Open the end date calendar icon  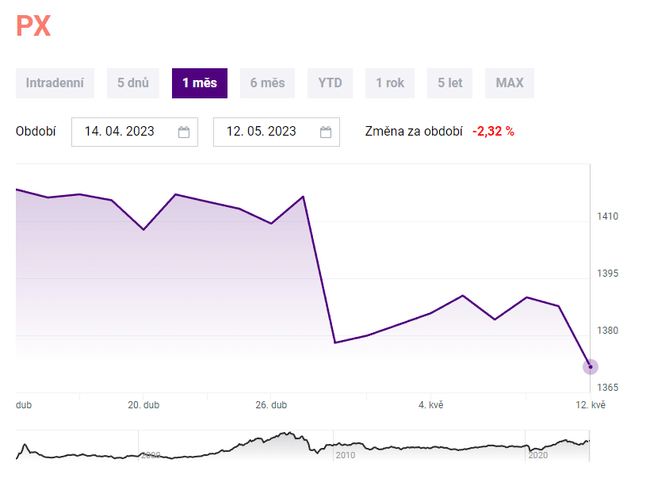[326, 132]
